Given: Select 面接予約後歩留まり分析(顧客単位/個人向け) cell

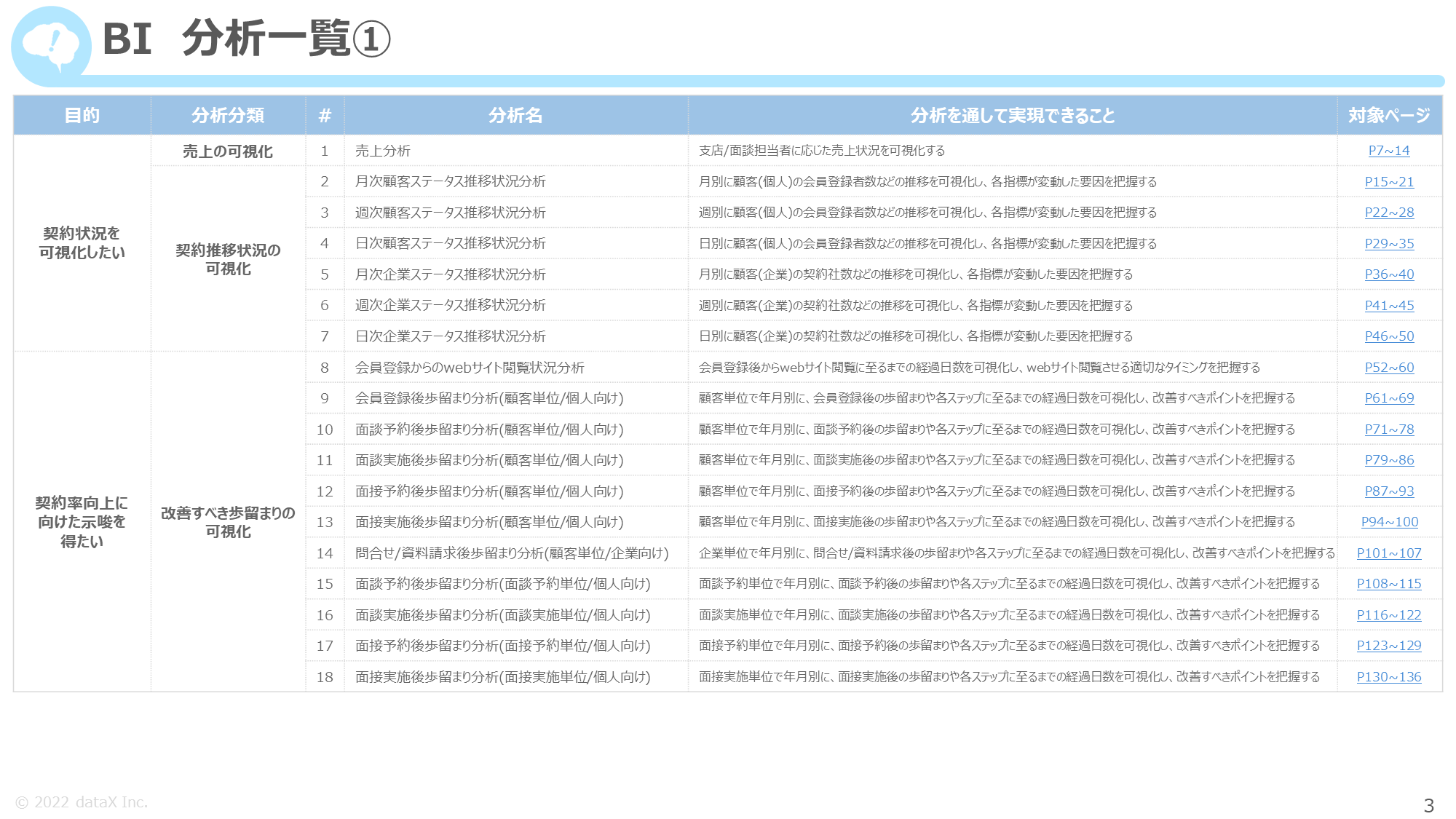Looking at the screenshot, I should coord(515,491).
